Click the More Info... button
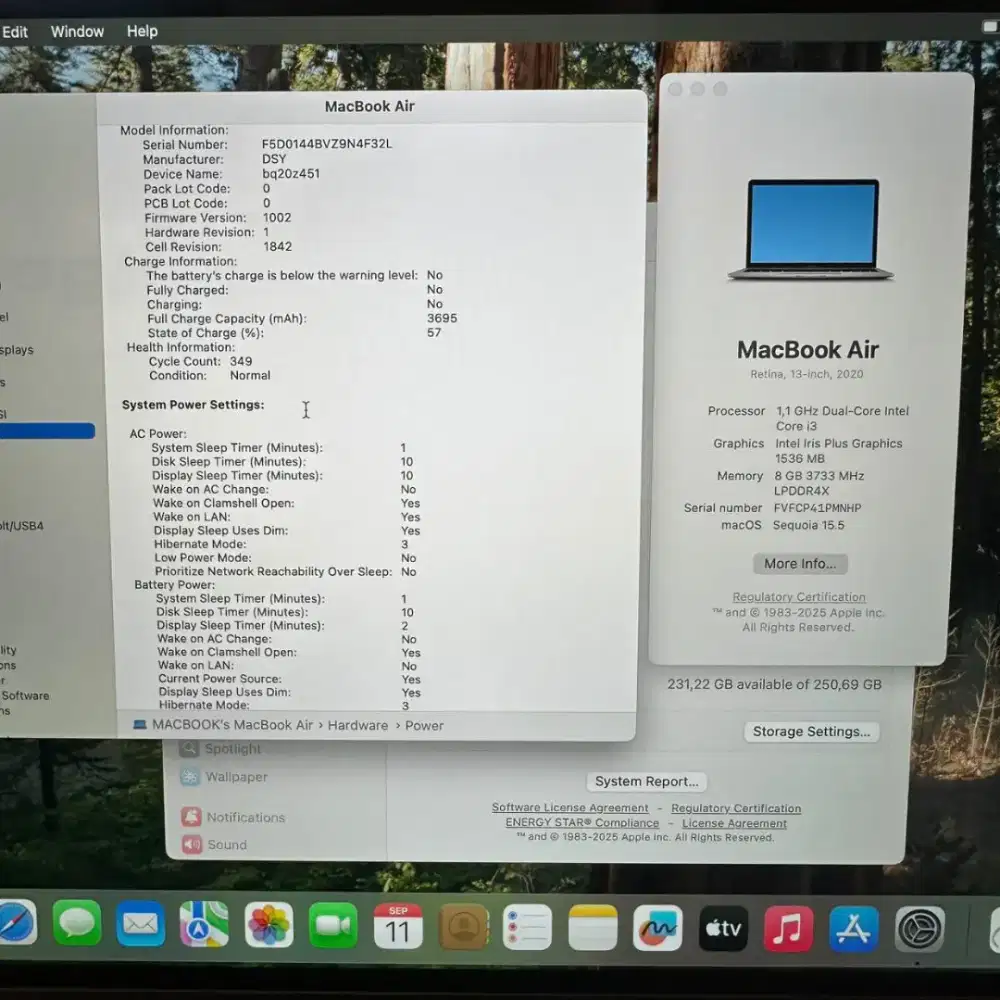Viewport: 1000px width, 1000px height. pos(800,564)
